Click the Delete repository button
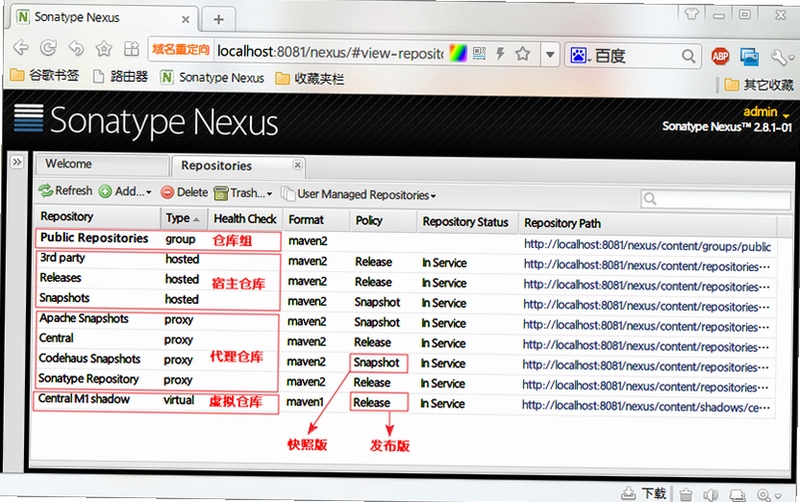The height and width of the screenshot is (502, 800). (184, 192)
